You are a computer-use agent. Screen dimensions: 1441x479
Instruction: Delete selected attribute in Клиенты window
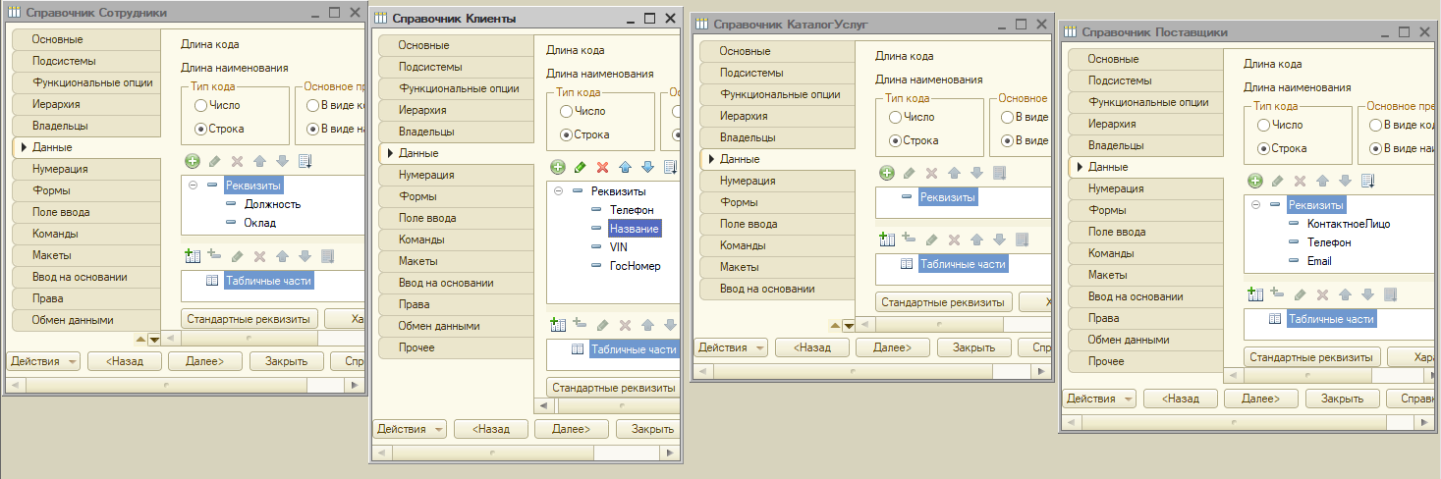603,167
